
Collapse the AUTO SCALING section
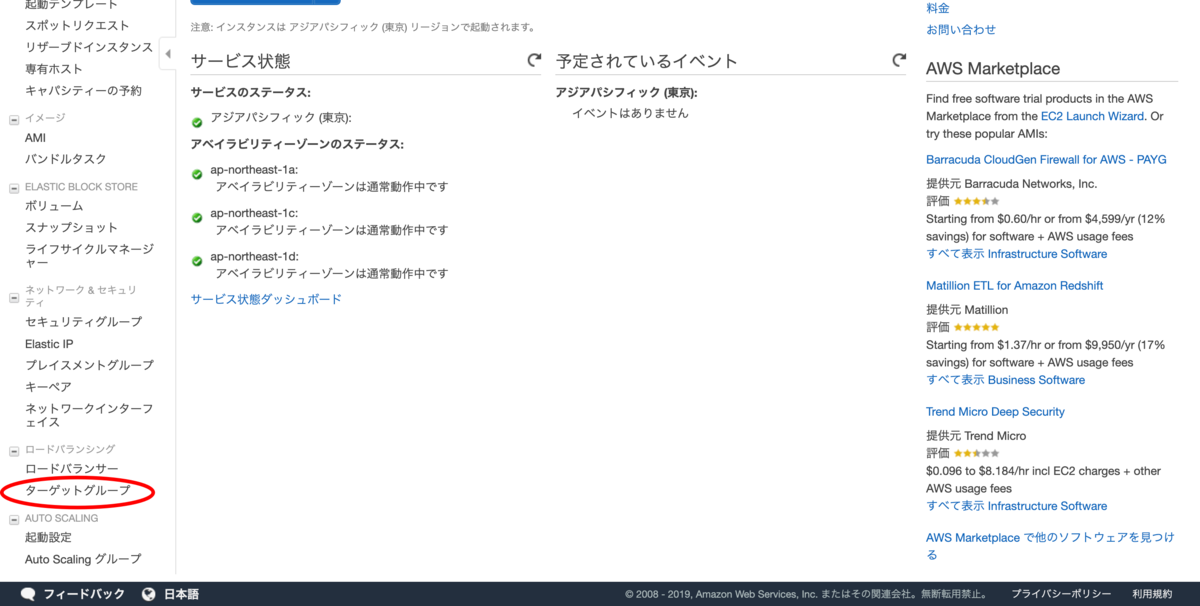coord(14,520)
